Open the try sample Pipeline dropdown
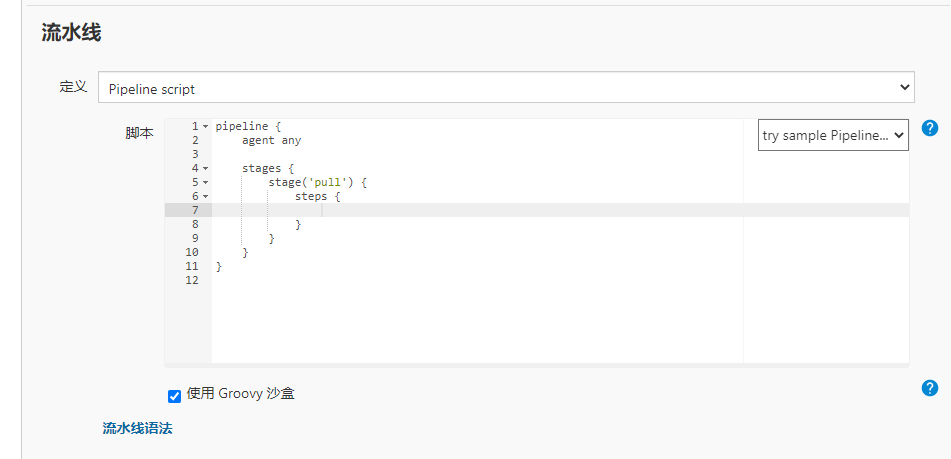Screen dimensions: 951x459 coord(832,135)
